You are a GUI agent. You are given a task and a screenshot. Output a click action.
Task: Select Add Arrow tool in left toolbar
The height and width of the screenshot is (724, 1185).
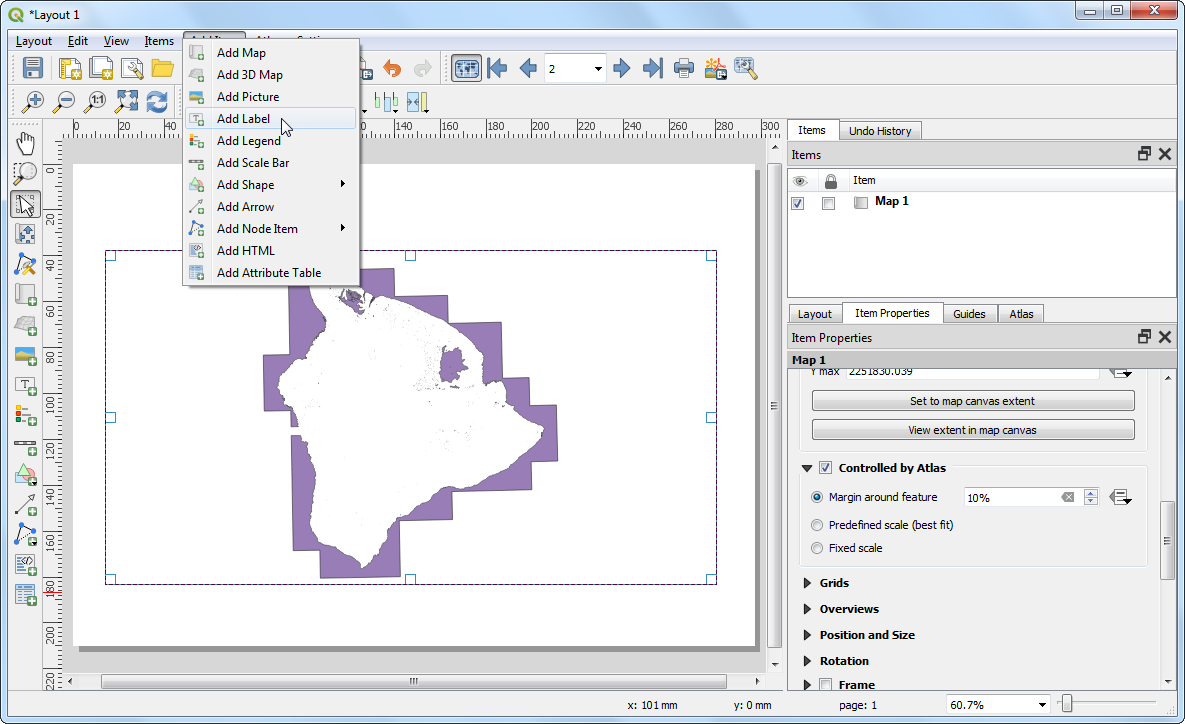point(26,504)
